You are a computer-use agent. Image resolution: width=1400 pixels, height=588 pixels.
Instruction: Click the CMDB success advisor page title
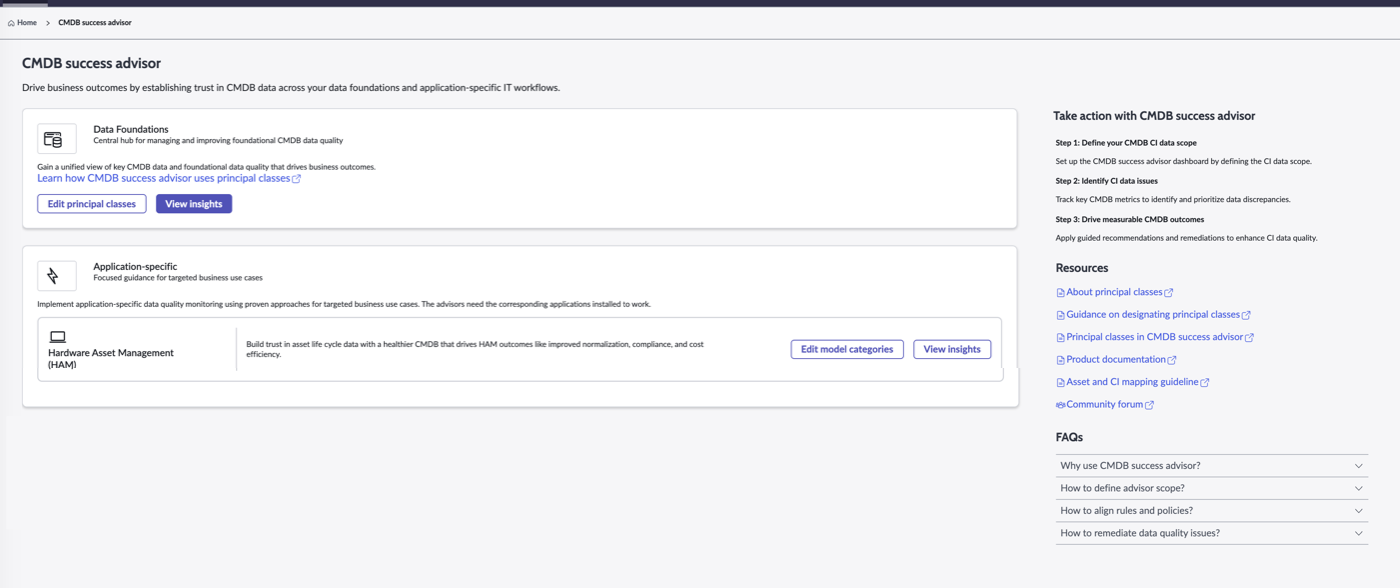(91, 63)
